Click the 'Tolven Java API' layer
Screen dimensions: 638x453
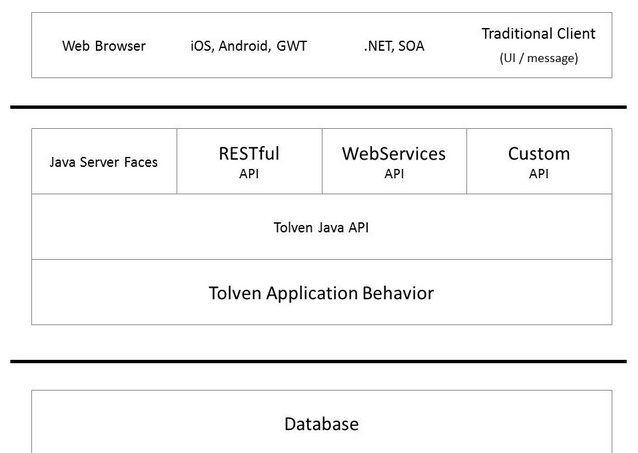click(322, 227)
